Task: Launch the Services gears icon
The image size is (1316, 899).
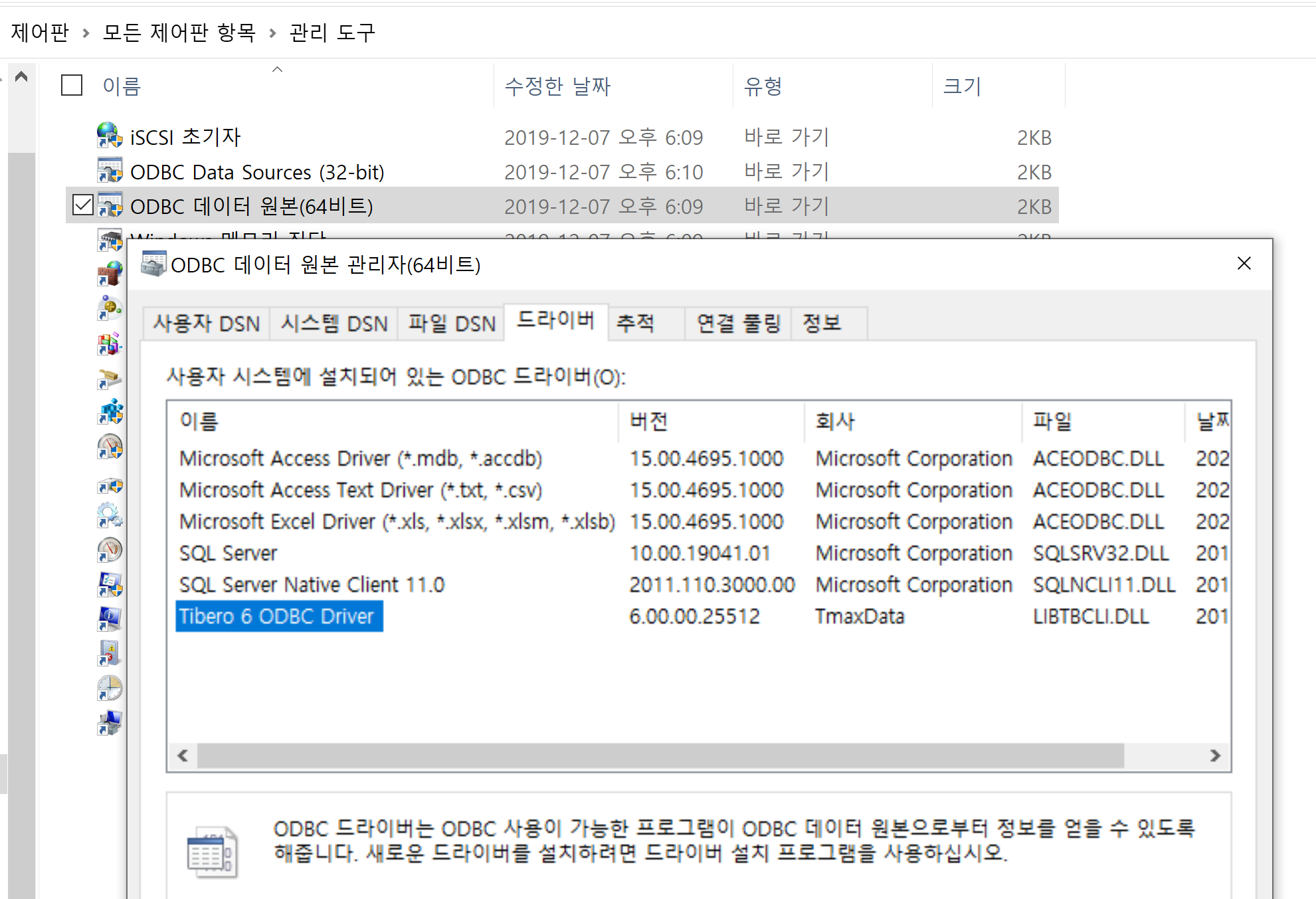Action: click(110, 515)
